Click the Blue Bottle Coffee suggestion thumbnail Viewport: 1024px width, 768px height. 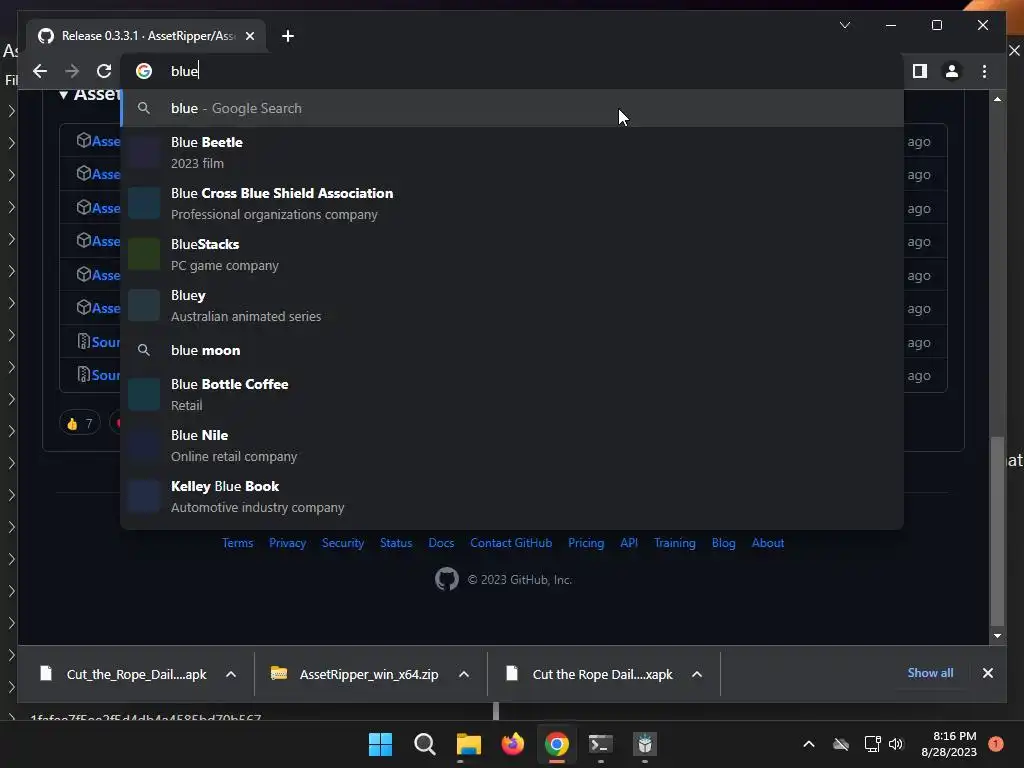(x=144, y=394)
